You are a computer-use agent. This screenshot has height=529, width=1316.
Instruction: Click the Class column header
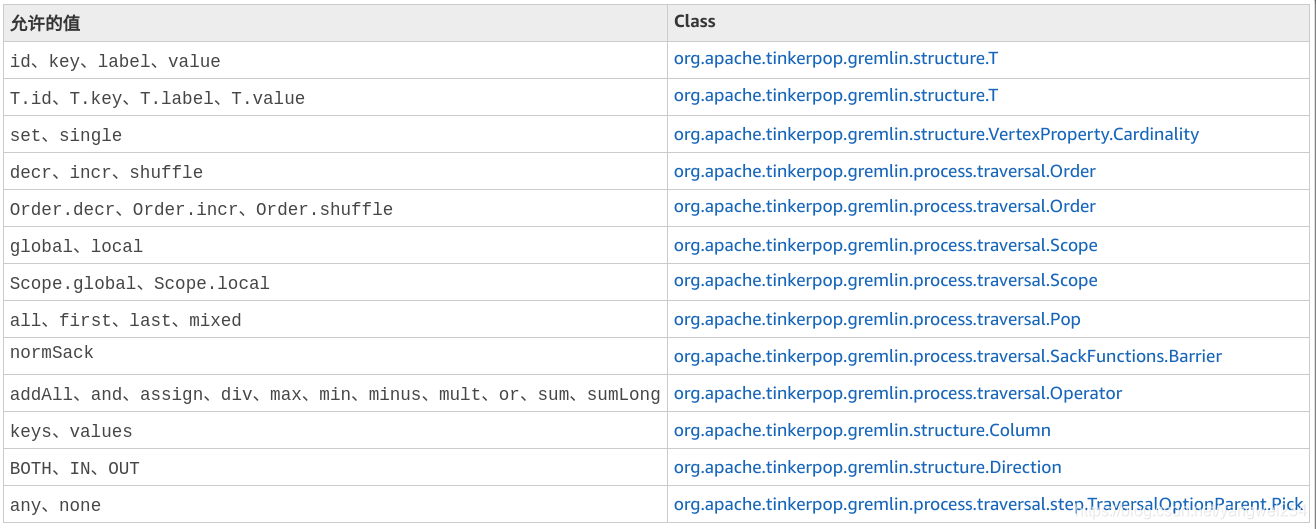point(988,23)
